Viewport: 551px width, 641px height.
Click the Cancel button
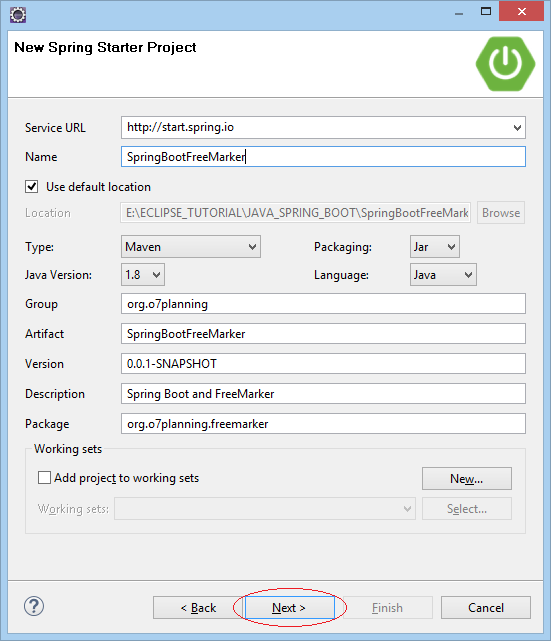(x=486, y=607)
